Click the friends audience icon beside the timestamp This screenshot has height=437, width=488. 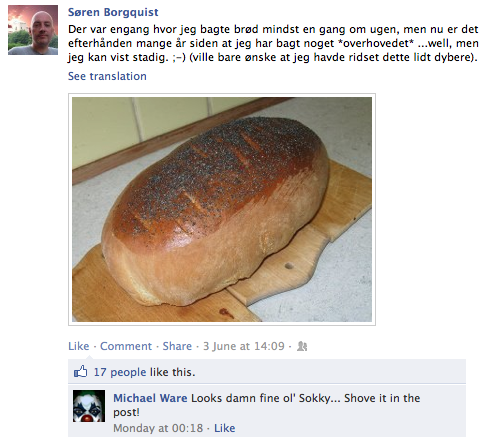point(302,346)
